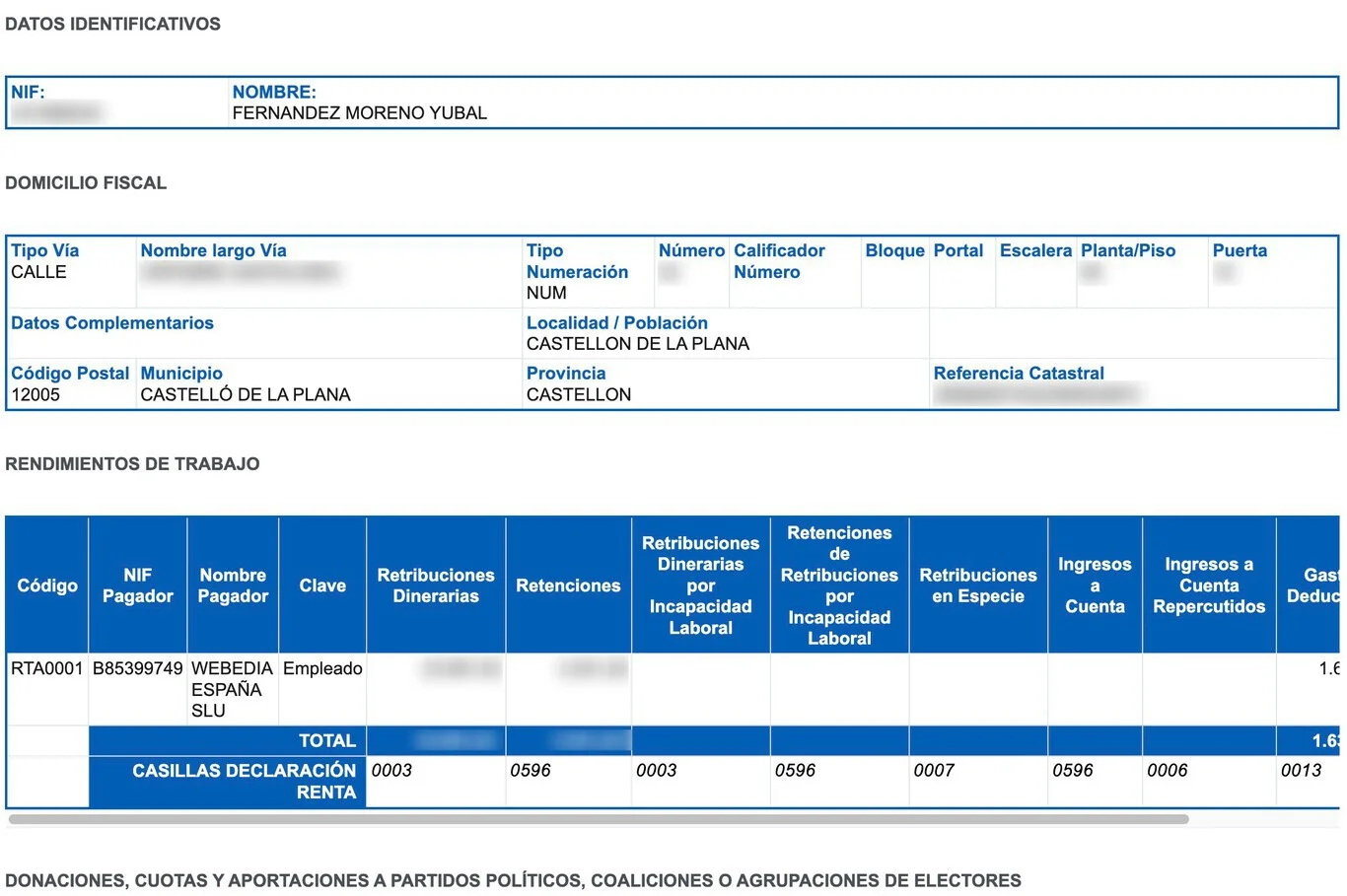
Task: Click the DONACIONES, CUOTAS Y APORTACIONES heading
Action: tap(513, 880)
